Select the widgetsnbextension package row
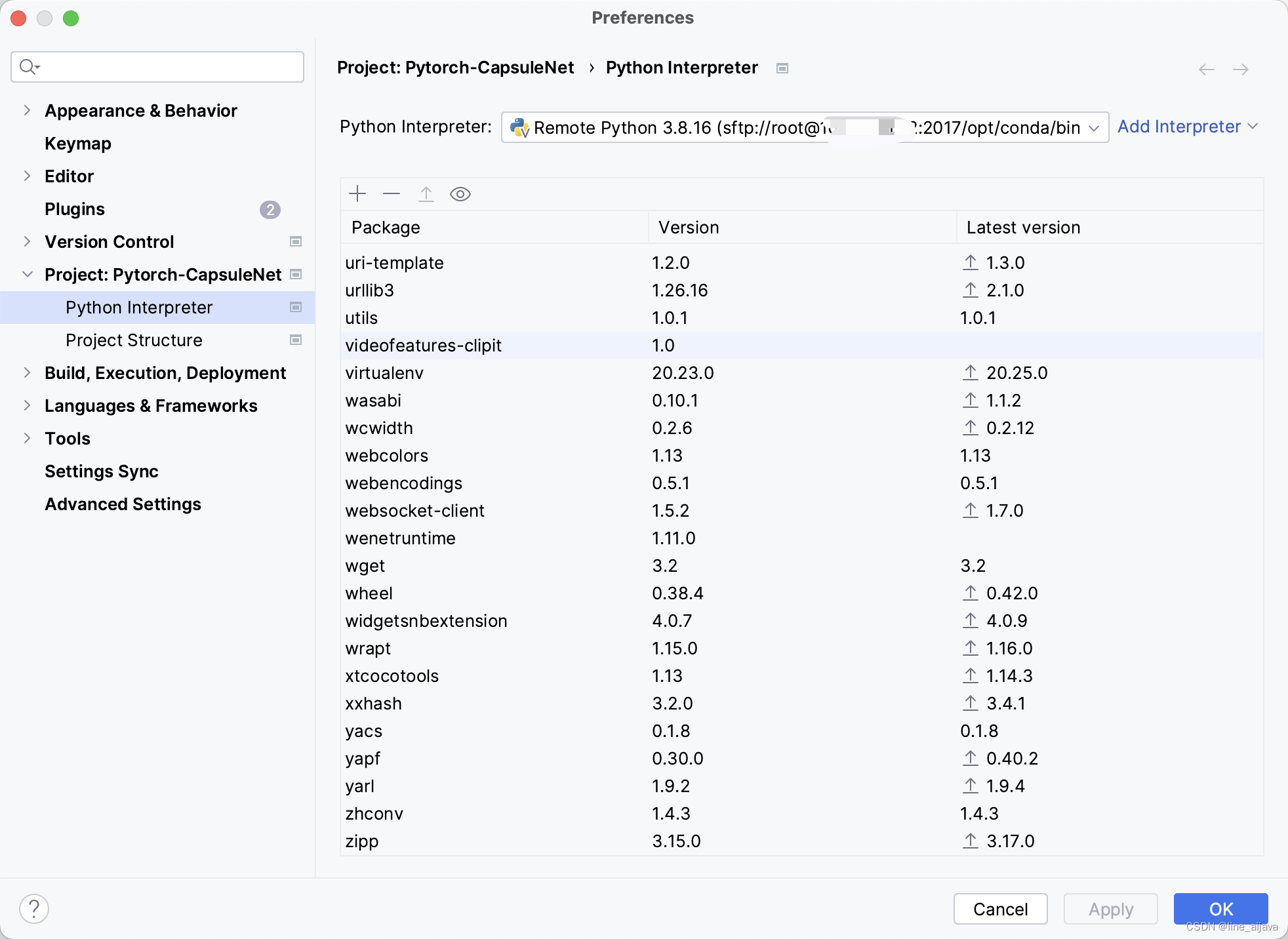This screenshot has height=939, width=1288. [801, 621]
